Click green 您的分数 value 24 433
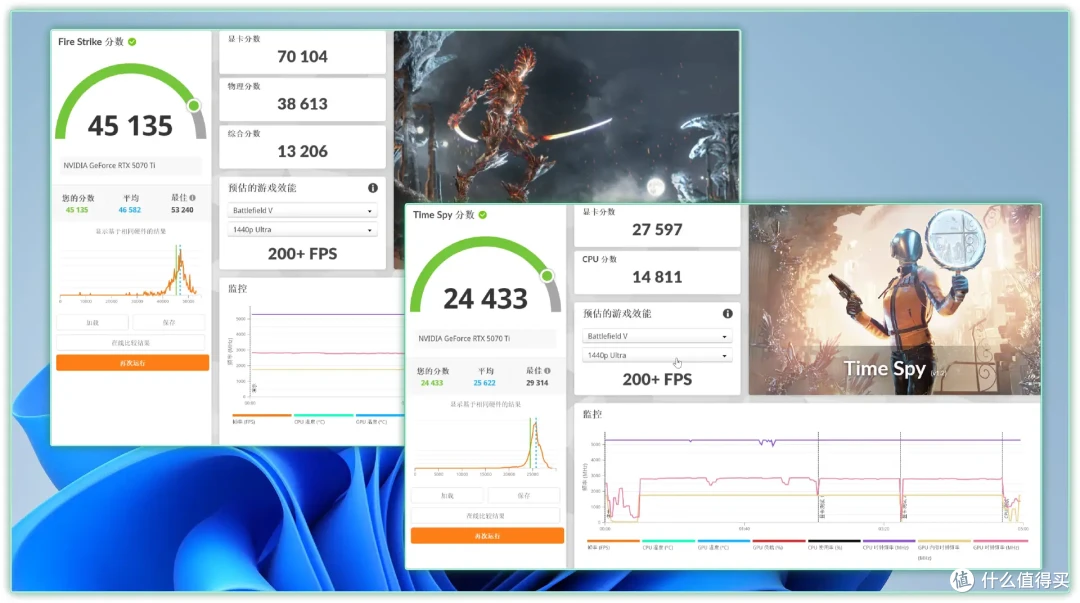1080x603 pixels. click(432, 383)
